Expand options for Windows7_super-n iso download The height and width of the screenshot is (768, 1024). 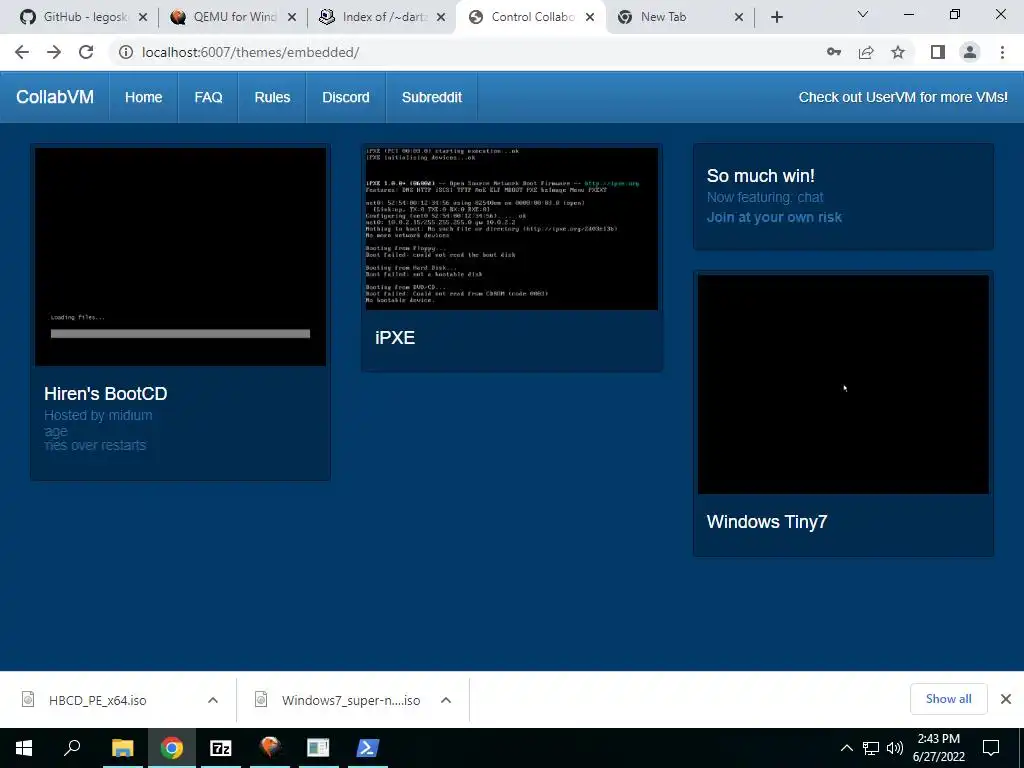(x=446, y=700)
